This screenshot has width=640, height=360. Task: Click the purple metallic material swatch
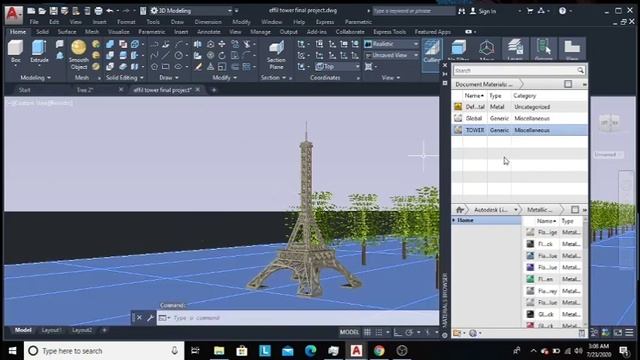(x=530, y=267)
